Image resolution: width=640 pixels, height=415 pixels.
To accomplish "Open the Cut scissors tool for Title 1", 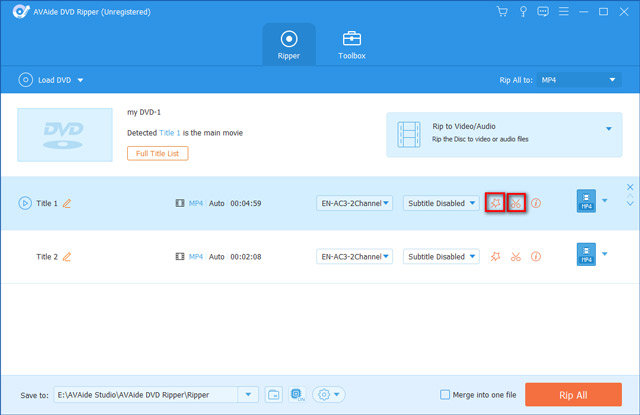I will [516, 203].
